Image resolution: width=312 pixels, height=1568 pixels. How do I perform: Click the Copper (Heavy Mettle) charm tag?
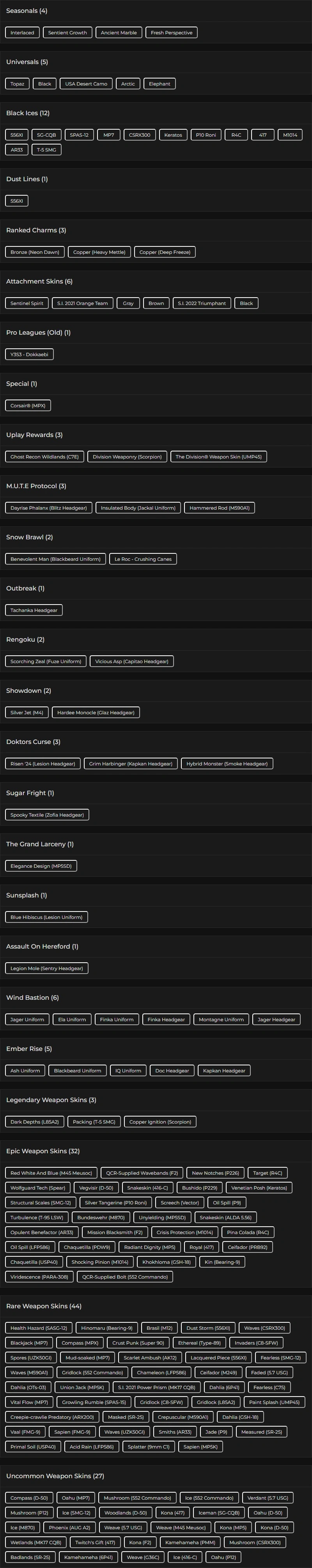tap(99, 252)
